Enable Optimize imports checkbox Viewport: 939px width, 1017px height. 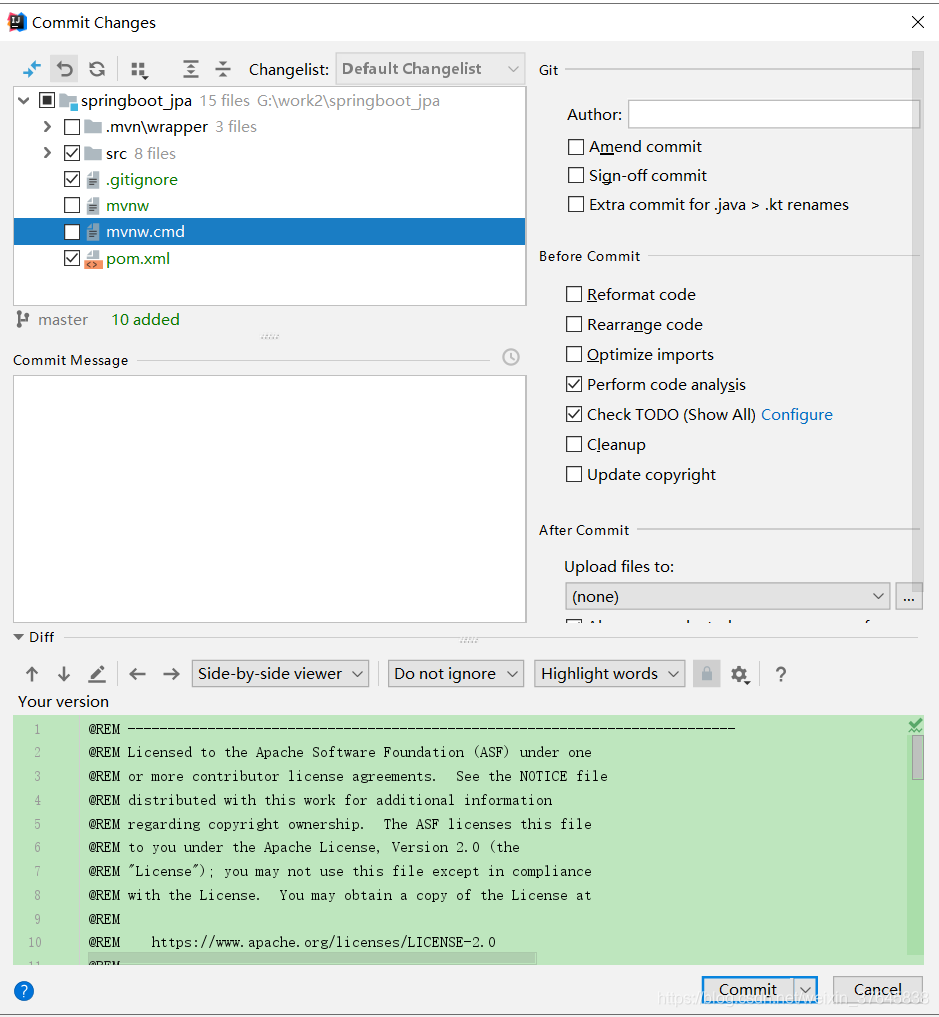pyautogui.click(x=574, y=354)
